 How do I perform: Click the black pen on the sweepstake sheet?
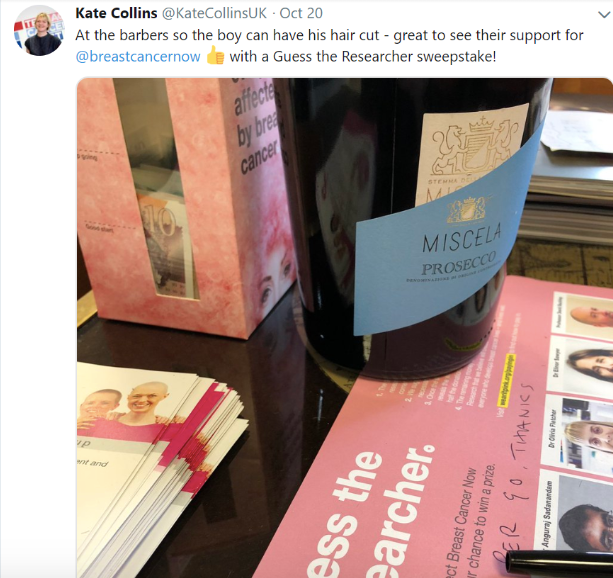click(x=559, y=563)
